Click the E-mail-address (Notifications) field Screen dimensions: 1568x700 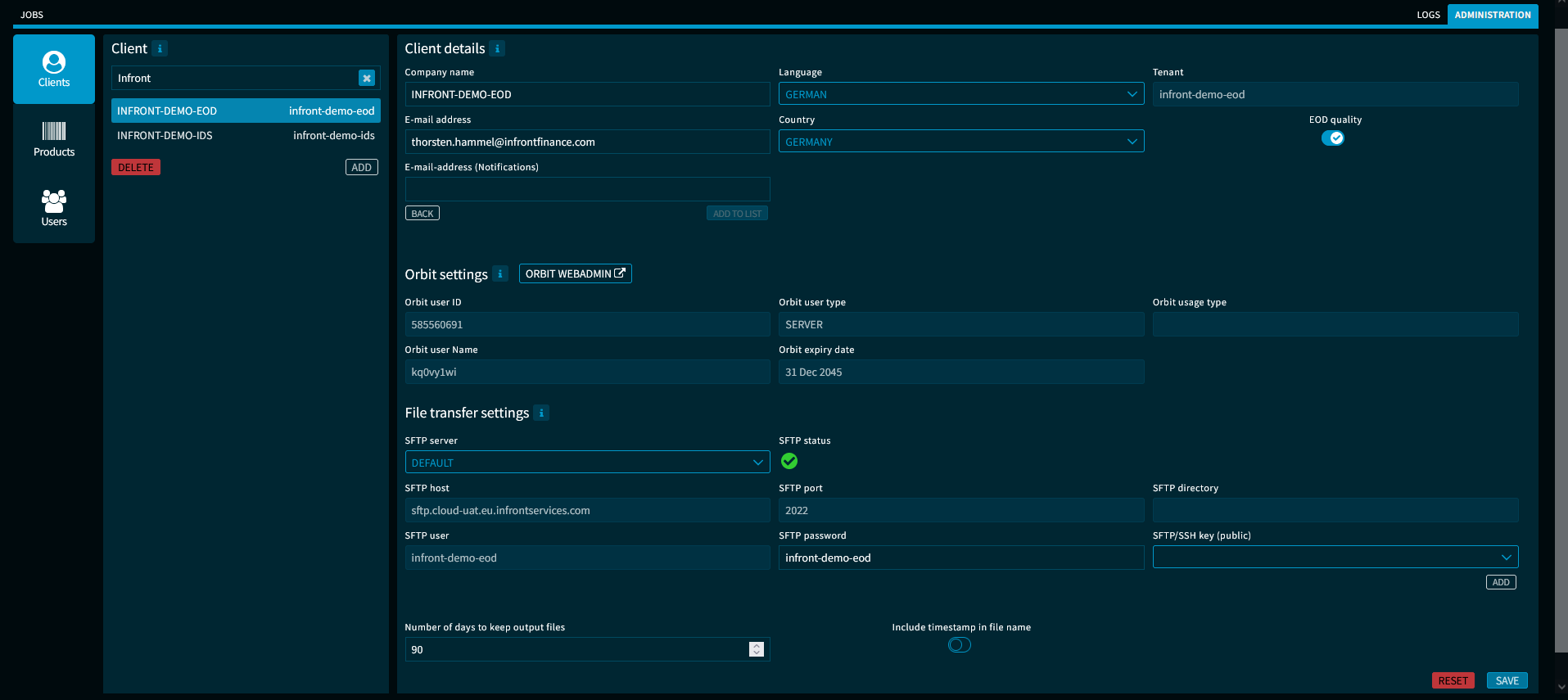point(587,189)
